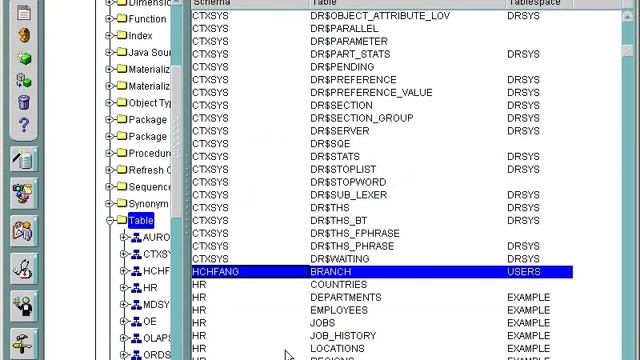The height and width of the screenshot is (360, 640).
Task: Select the DR$THS_FPHRASE table row
Action: [382, 233]
